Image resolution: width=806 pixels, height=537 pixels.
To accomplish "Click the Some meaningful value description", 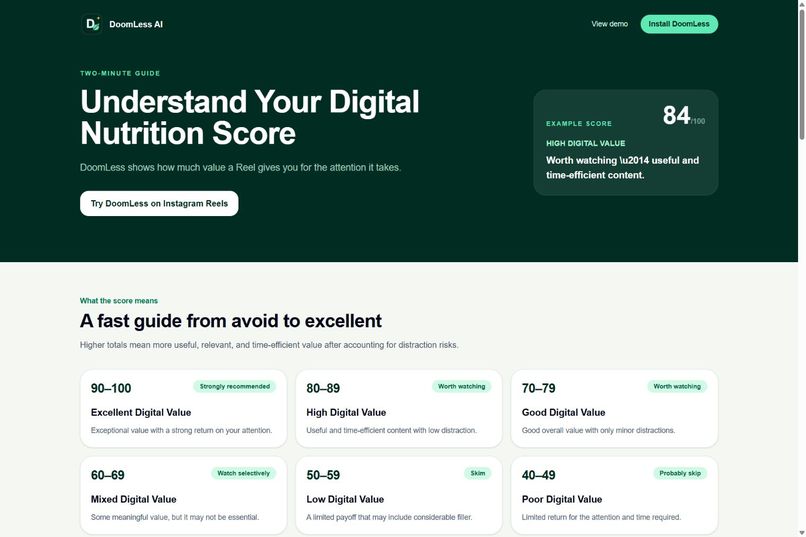I will click(175, 517).
